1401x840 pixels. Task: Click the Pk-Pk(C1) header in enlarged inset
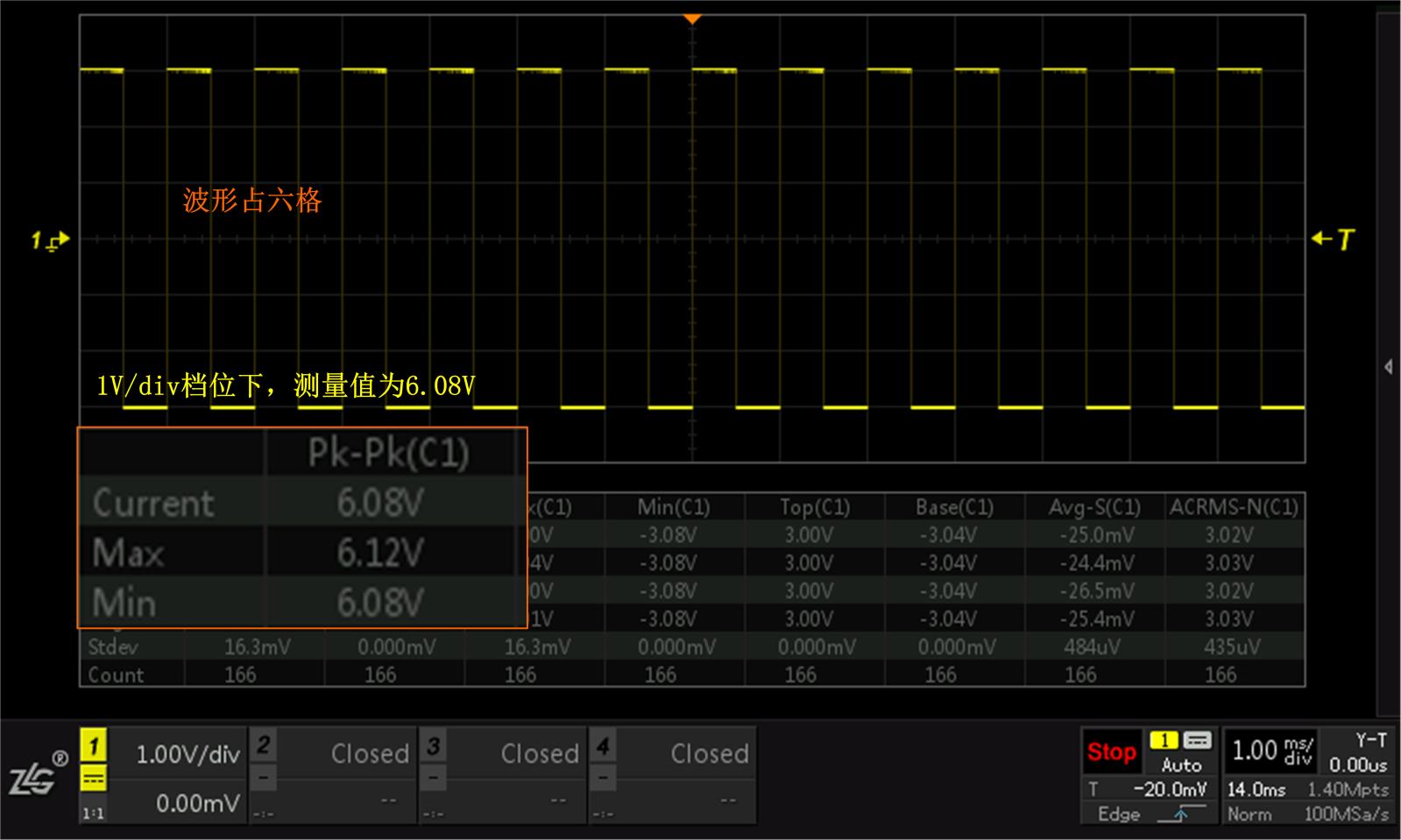point(389,452)
